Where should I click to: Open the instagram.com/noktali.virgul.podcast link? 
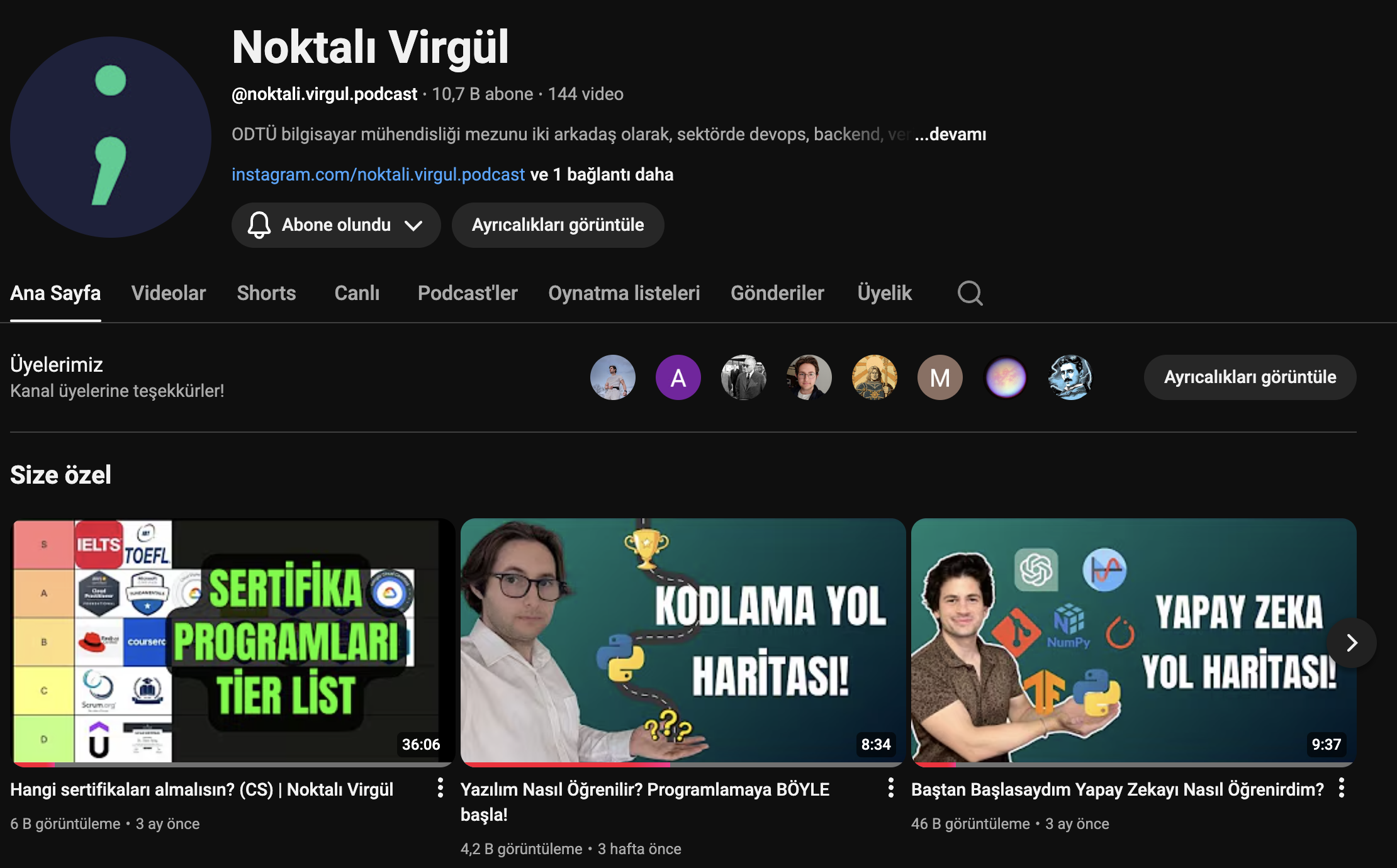click(x=378, y=175)
